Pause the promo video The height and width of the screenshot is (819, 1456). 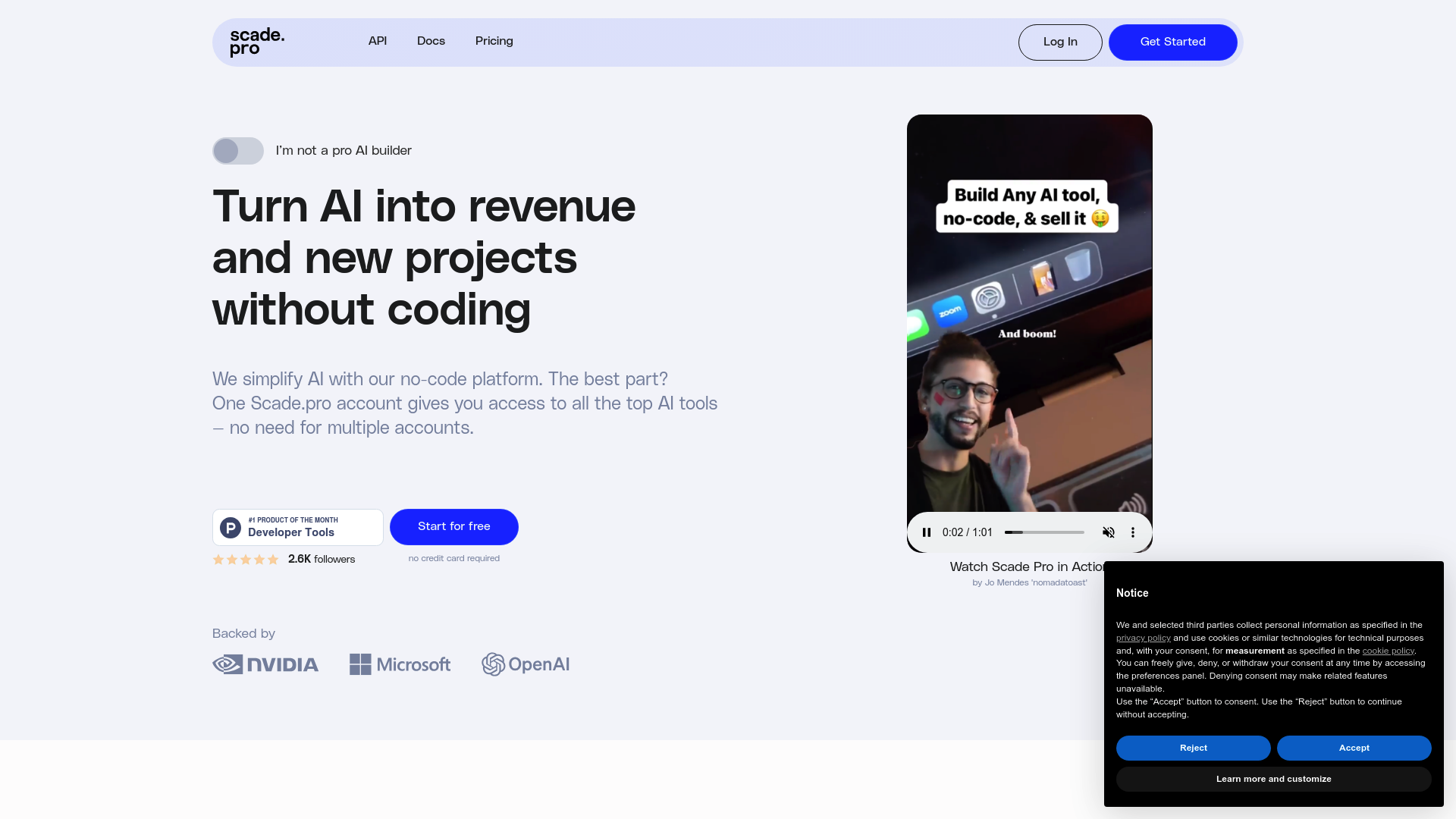(x=927, y=532)
